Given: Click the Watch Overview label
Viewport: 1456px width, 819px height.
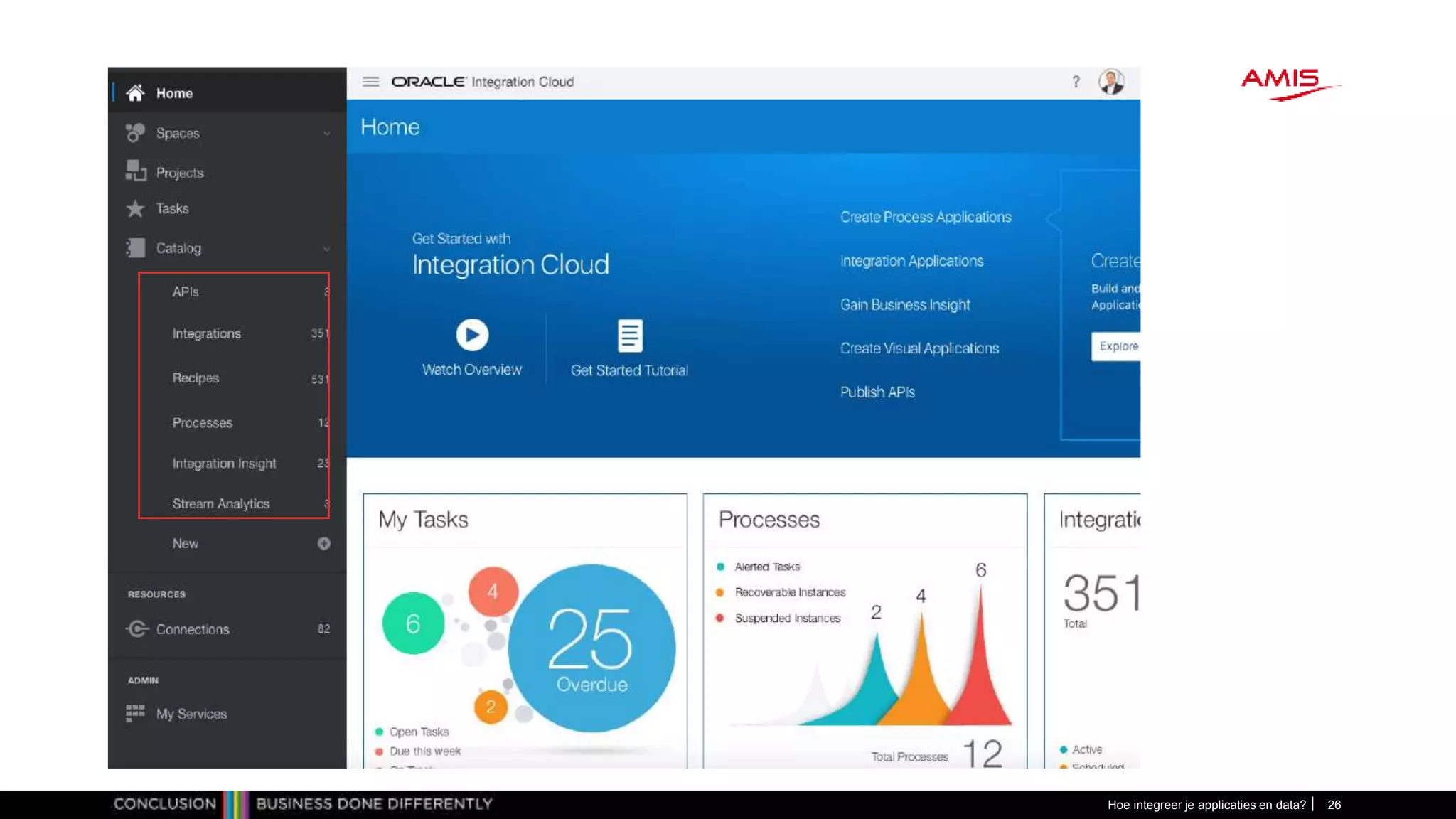Looking at the screenshot, I should (471, 370).
